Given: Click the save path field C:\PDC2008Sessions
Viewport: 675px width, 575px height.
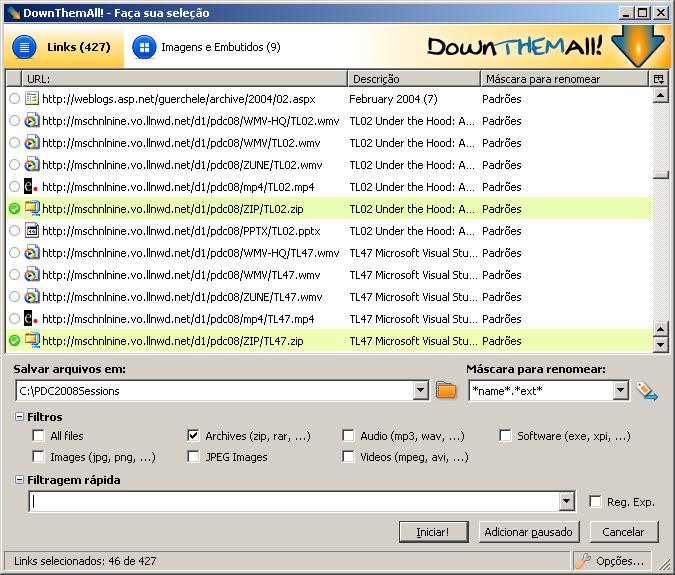Looking at the screenshot, I should click(x=215, y=390).
